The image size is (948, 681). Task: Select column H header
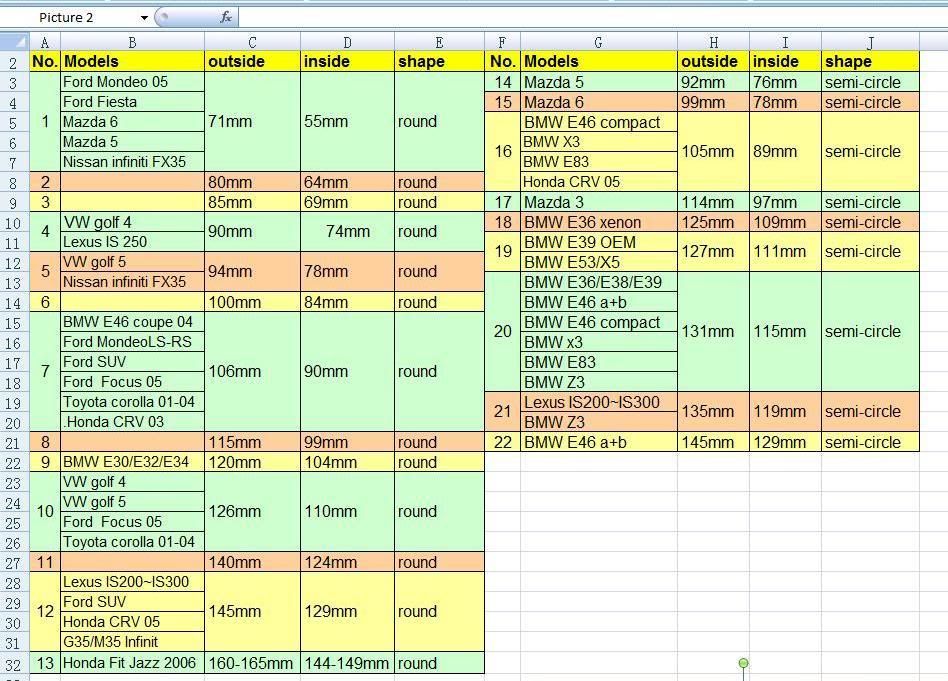click(x=713, y=42)
